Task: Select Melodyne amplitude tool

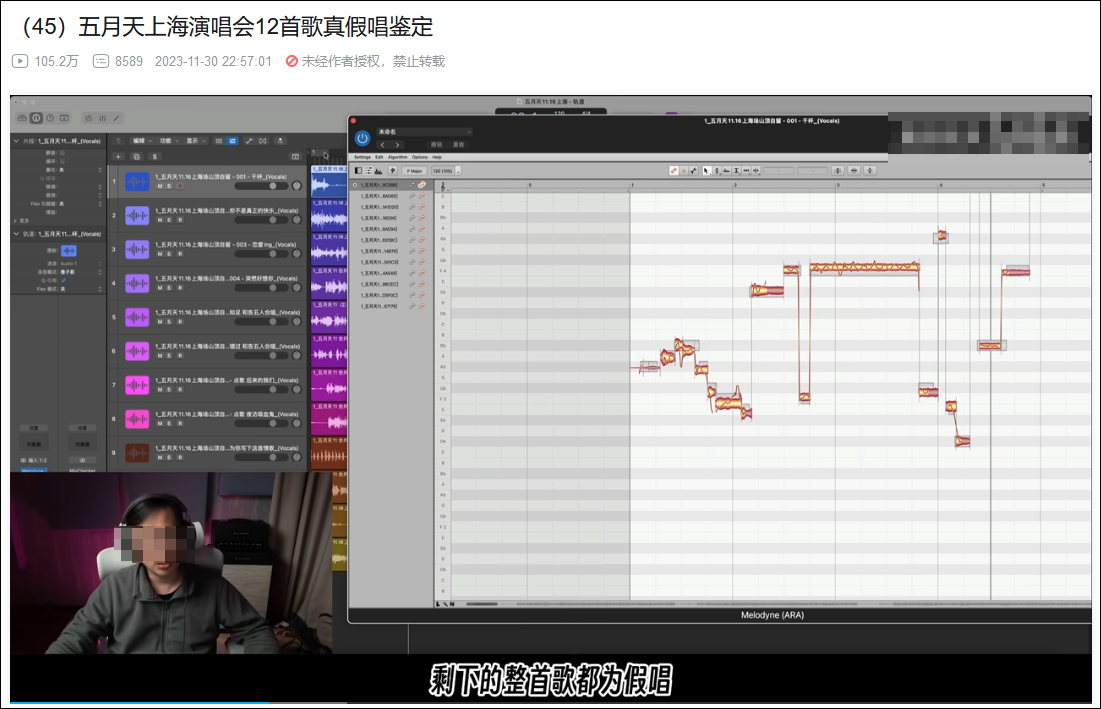Action: (x=737, y=171)
